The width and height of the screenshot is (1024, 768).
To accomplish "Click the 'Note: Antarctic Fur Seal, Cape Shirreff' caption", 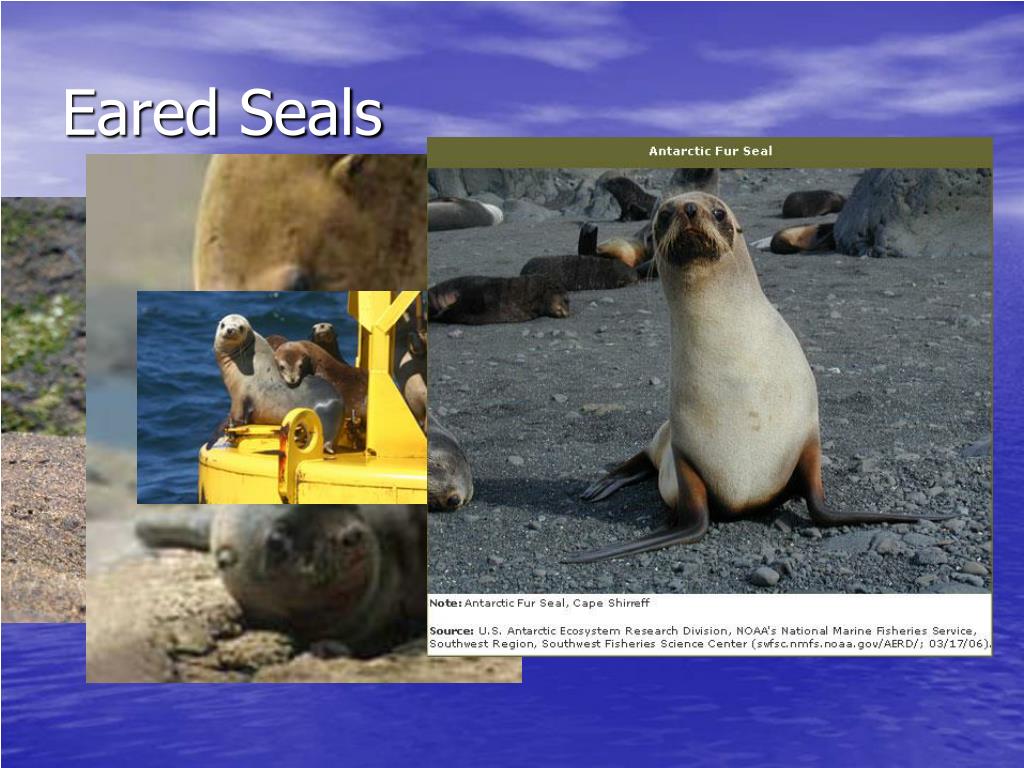I will pos(539,603).
